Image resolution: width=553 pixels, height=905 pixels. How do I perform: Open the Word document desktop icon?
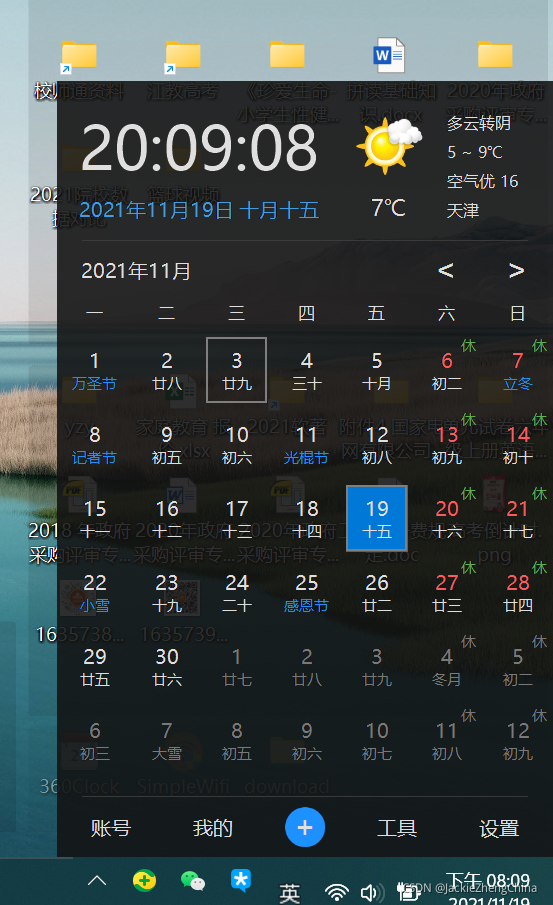(x=390, y=55)
